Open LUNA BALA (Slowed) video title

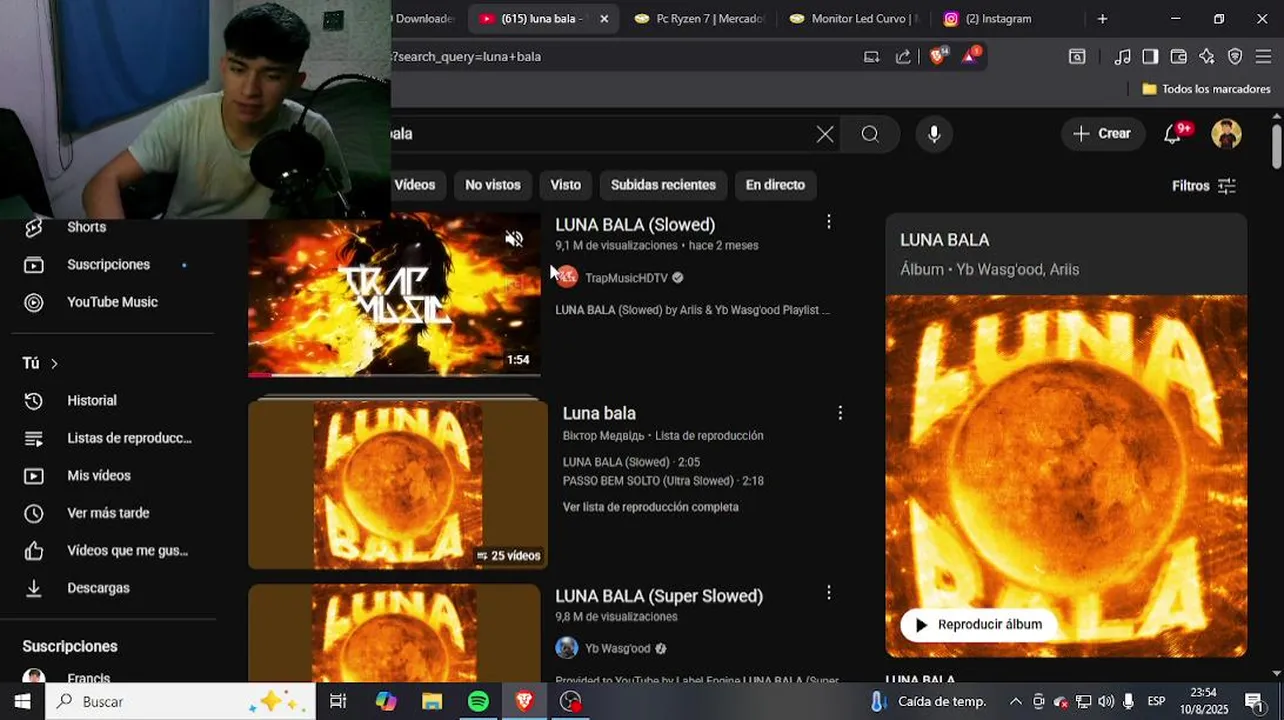click(x=635, y=225)
